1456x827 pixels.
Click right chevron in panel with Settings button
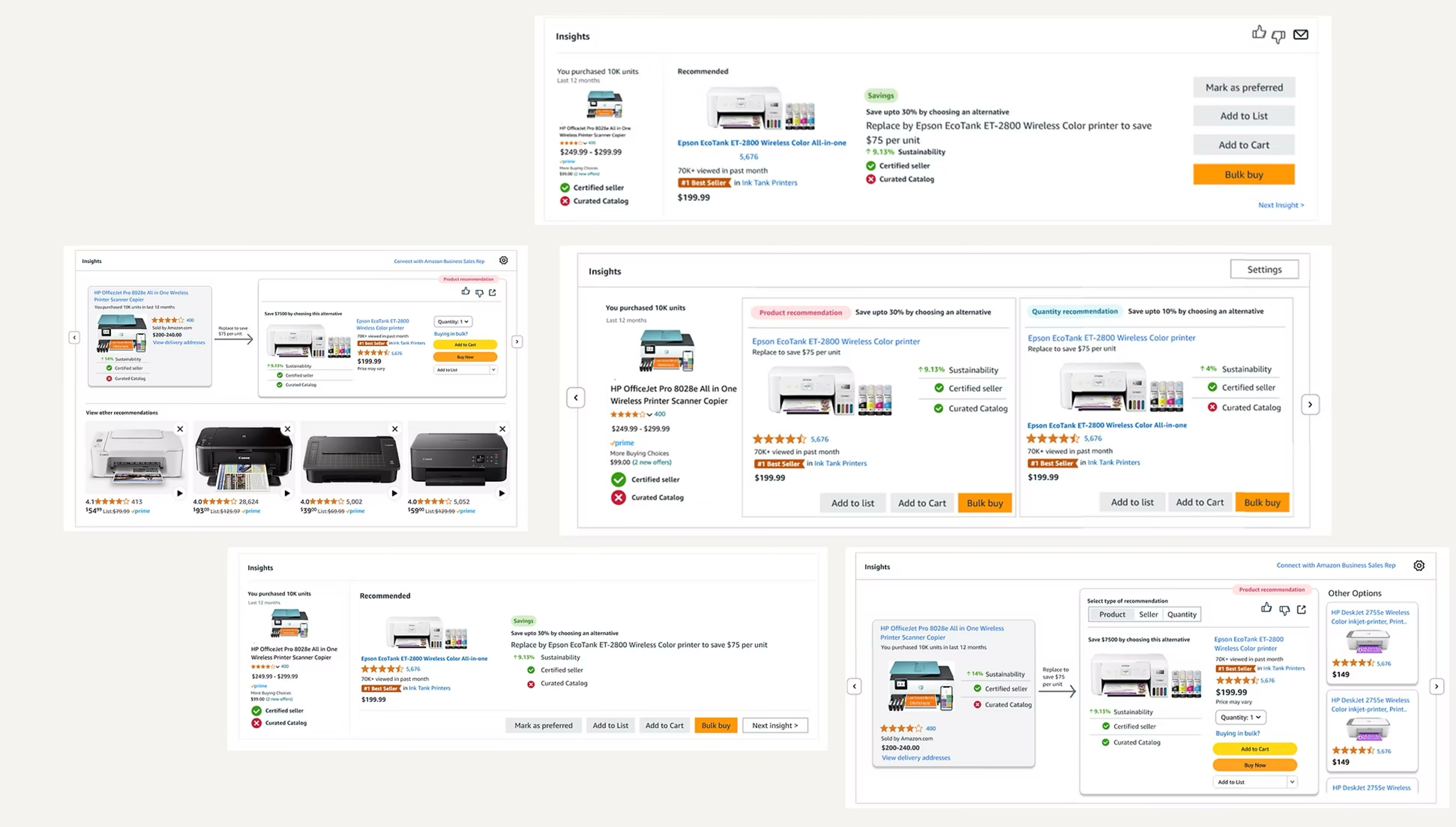click(x=1310, y=405)
